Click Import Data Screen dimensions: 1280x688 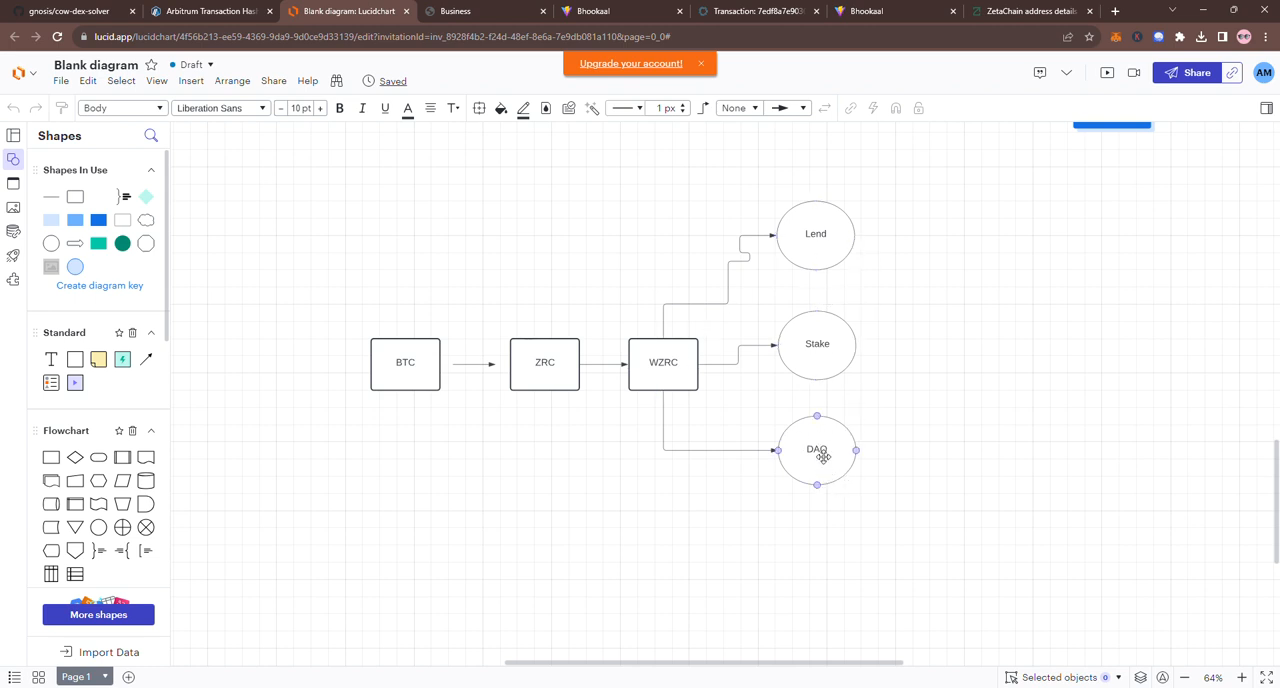point(99,652)
